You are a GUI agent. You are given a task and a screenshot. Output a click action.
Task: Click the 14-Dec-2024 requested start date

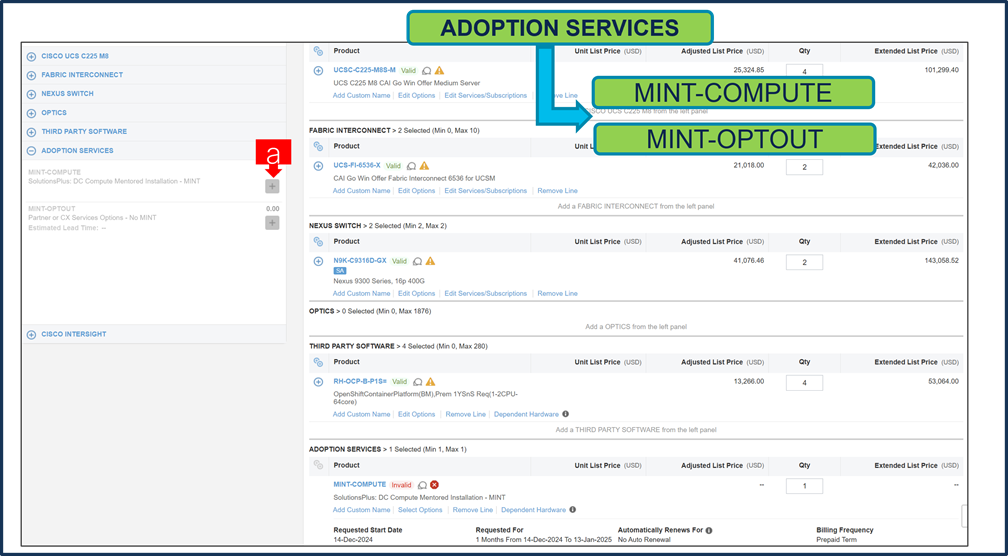[352, 540]
